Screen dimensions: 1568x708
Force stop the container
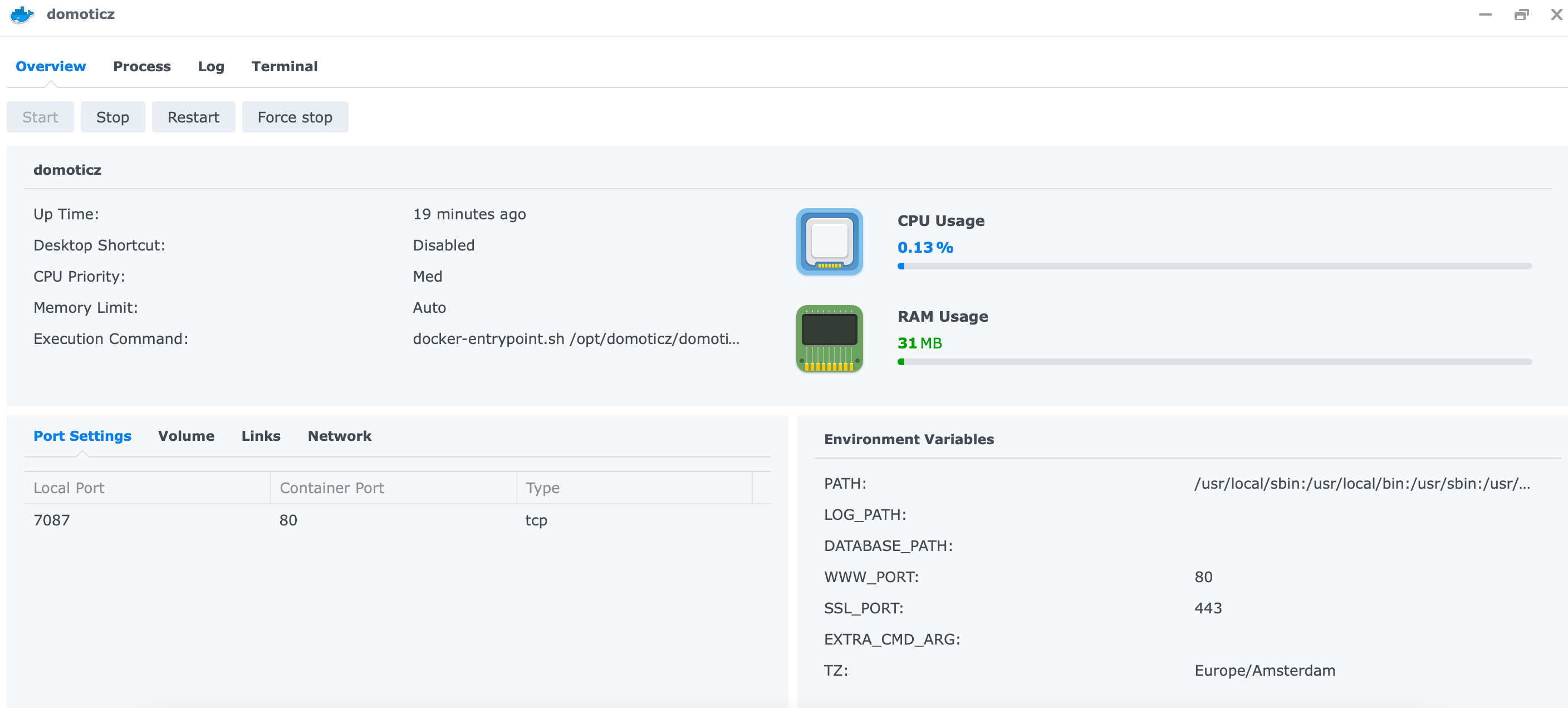point(295,117)
